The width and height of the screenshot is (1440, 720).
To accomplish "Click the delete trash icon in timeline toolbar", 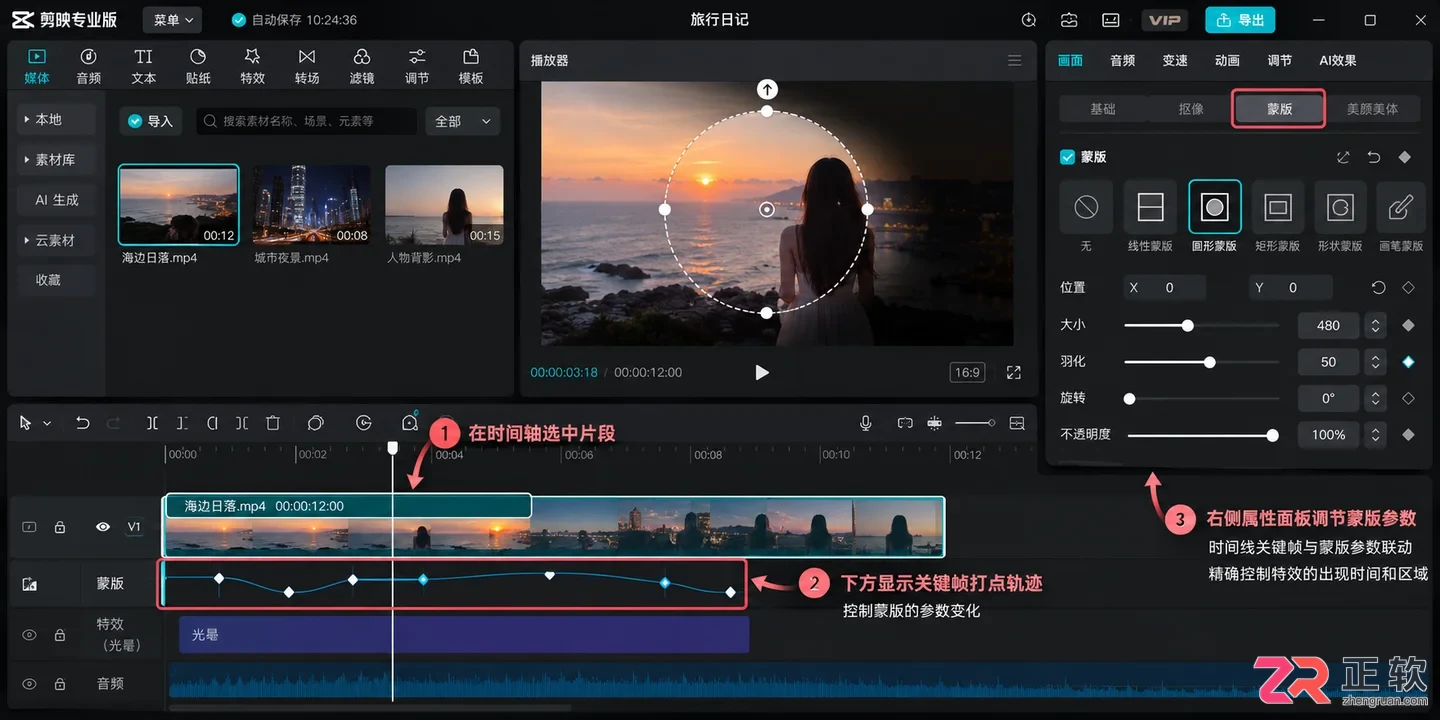I will [273, 423].
